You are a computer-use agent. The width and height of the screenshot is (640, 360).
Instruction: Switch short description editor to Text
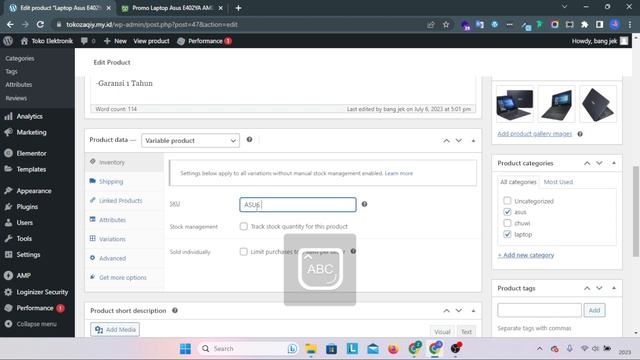466,332
